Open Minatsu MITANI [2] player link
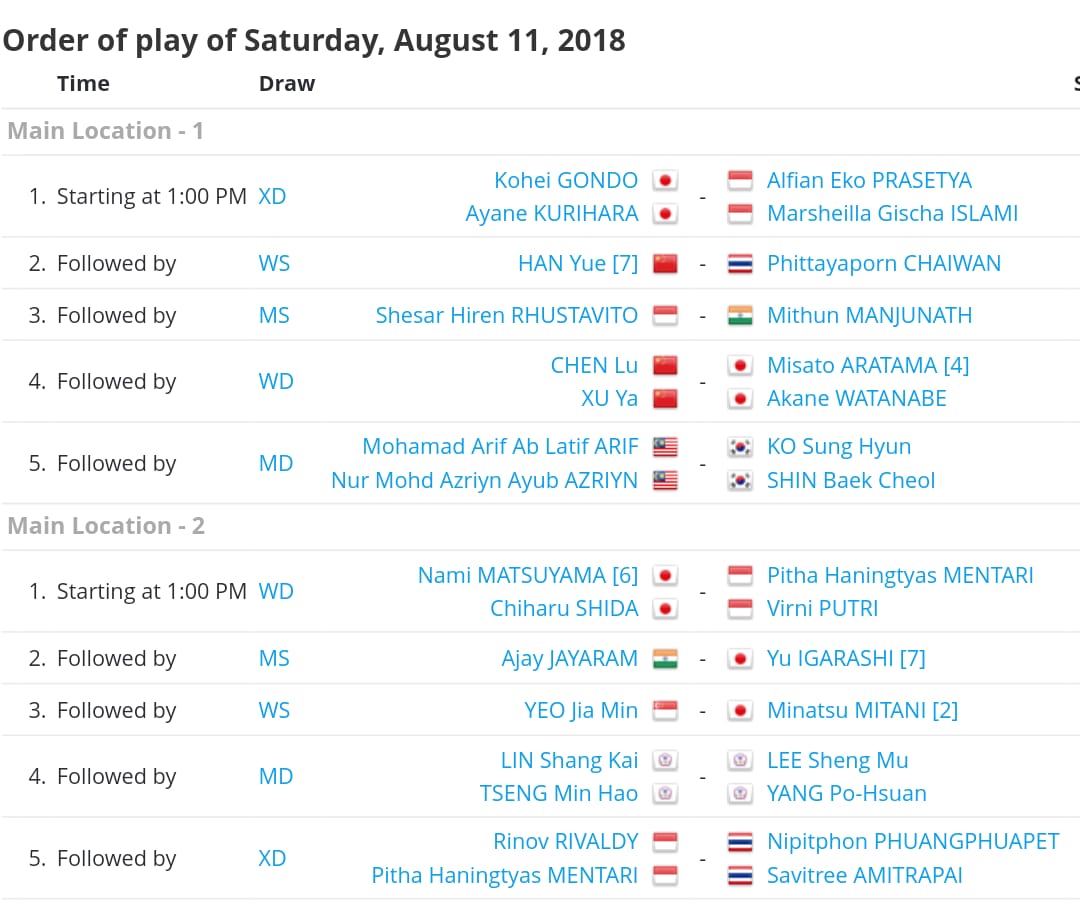 (x=862, y=710)
